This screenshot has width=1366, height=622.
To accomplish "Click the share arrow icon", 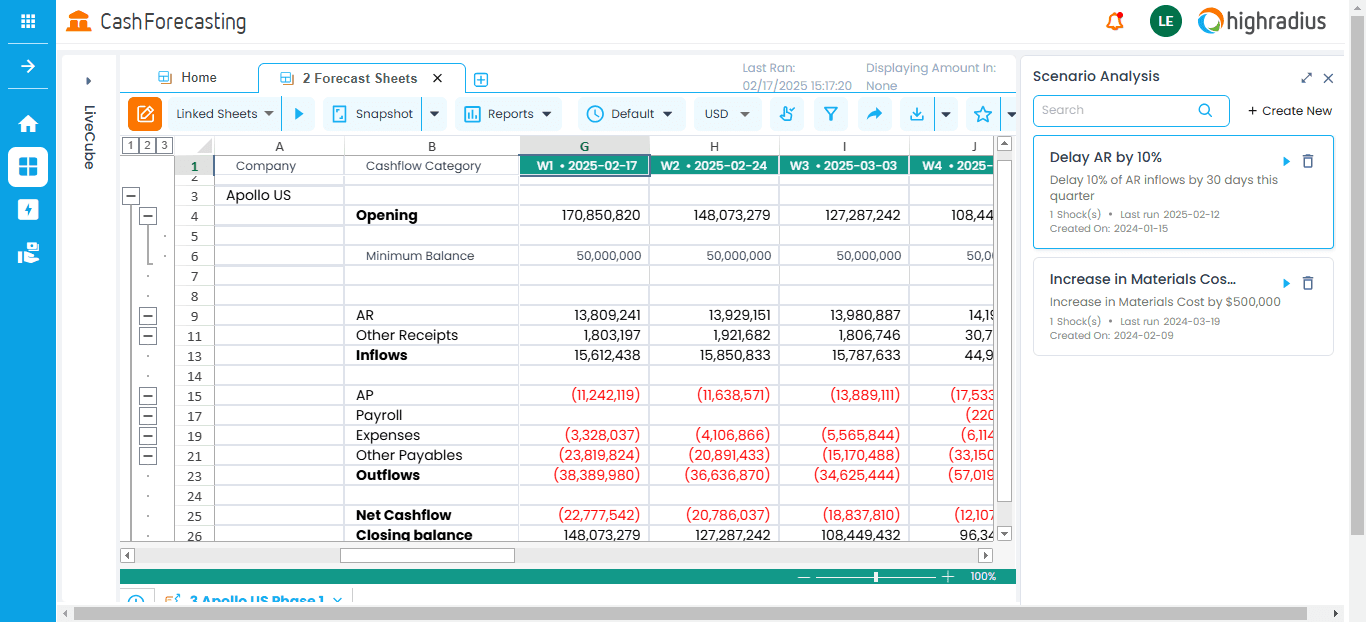I will click(873, 114).
